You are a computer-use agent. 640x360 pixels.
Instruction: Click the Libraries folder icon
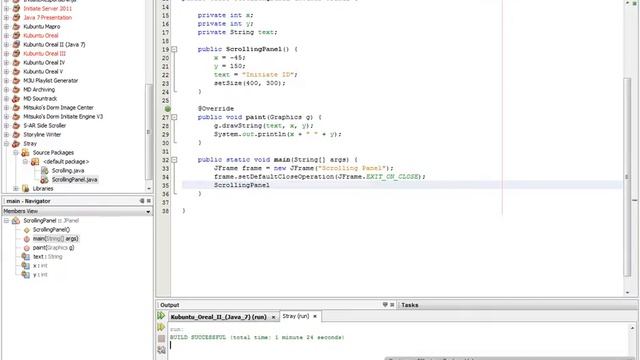25,189
